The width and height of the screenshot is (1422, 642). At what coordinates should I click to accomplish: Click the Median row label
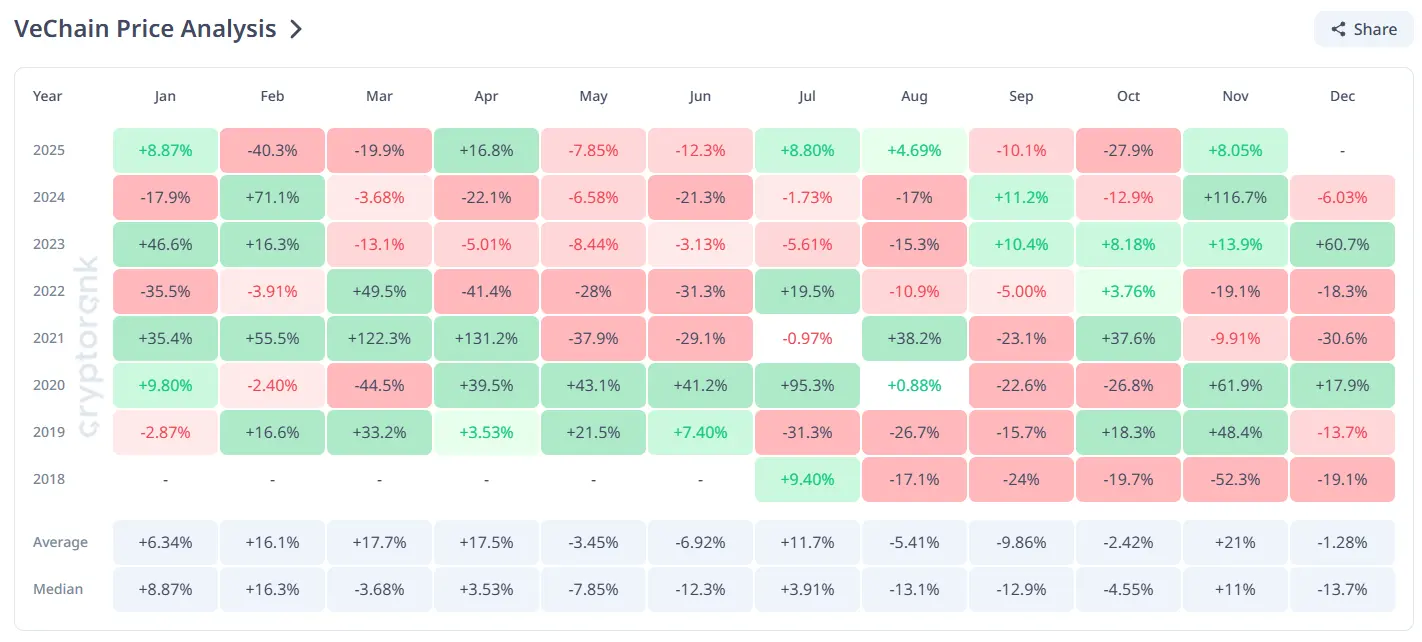click(58, 589)
